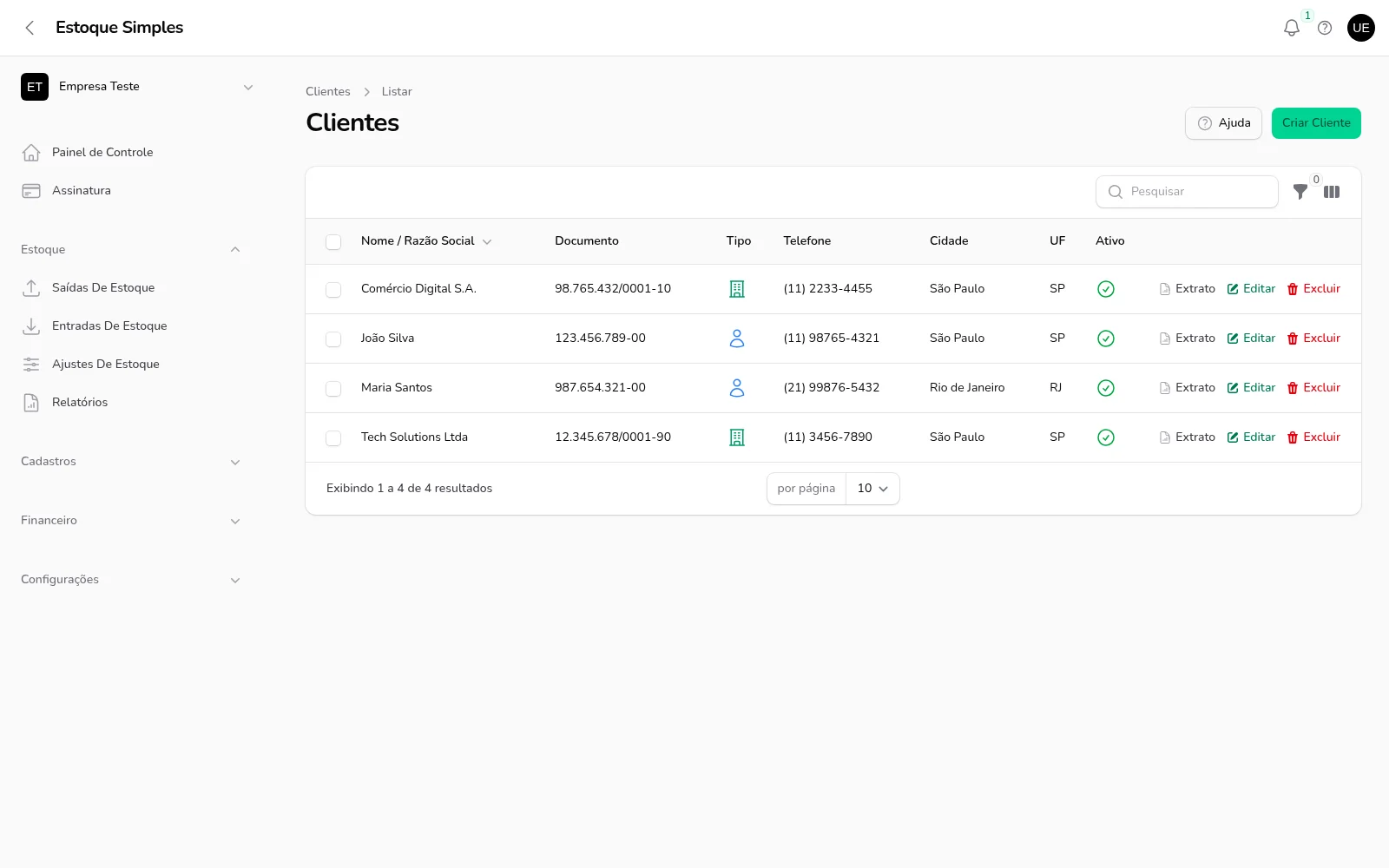The width and height of the screenshot is (1389, 868).
Task: Tick the checkbox for Comércio Digital S.A.
Action: (x=333, y=290)
